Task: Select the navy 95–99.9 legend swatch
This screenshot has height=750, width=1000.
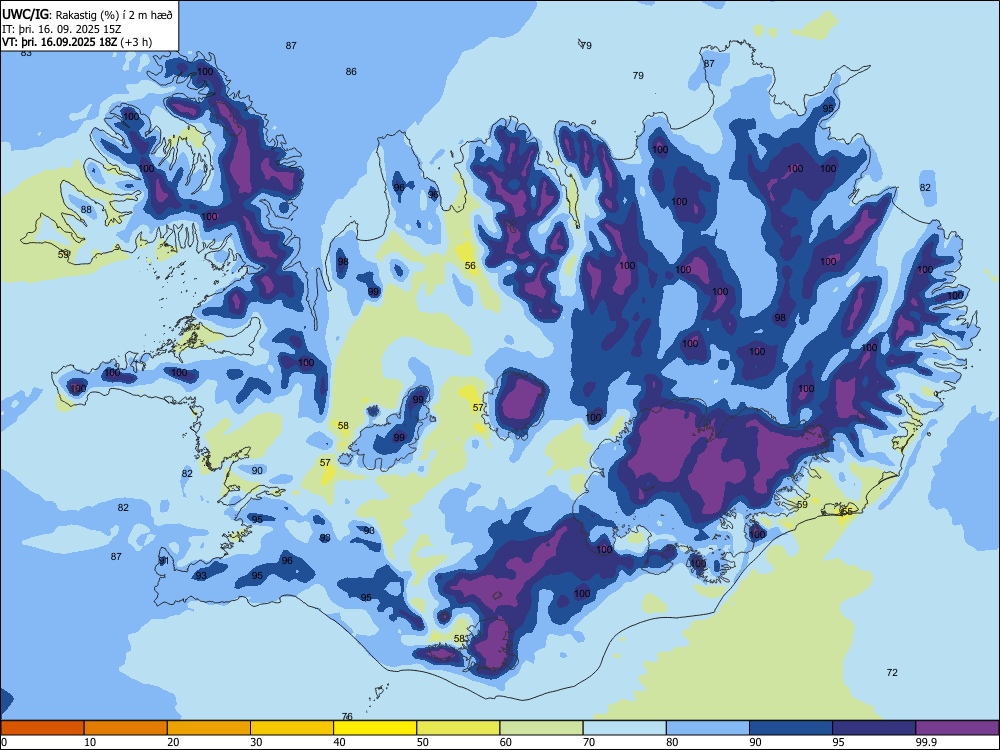Action: click(x=874, y=728)
